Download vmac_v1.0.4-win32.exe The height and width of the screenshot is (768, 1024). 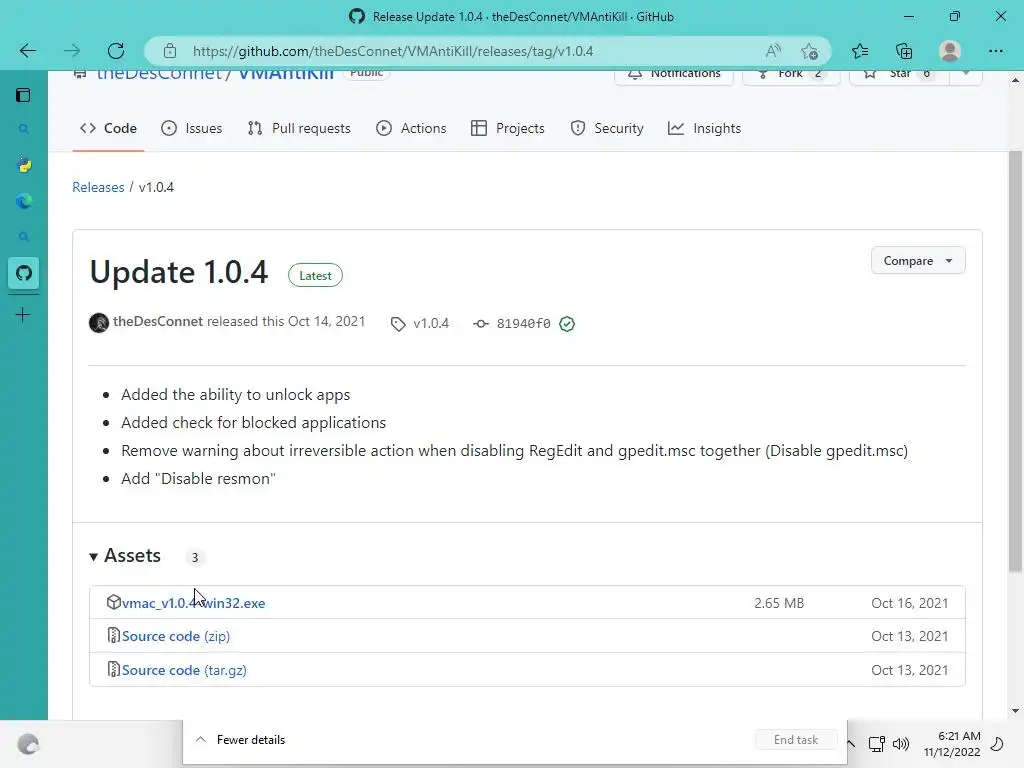point(193,603)
